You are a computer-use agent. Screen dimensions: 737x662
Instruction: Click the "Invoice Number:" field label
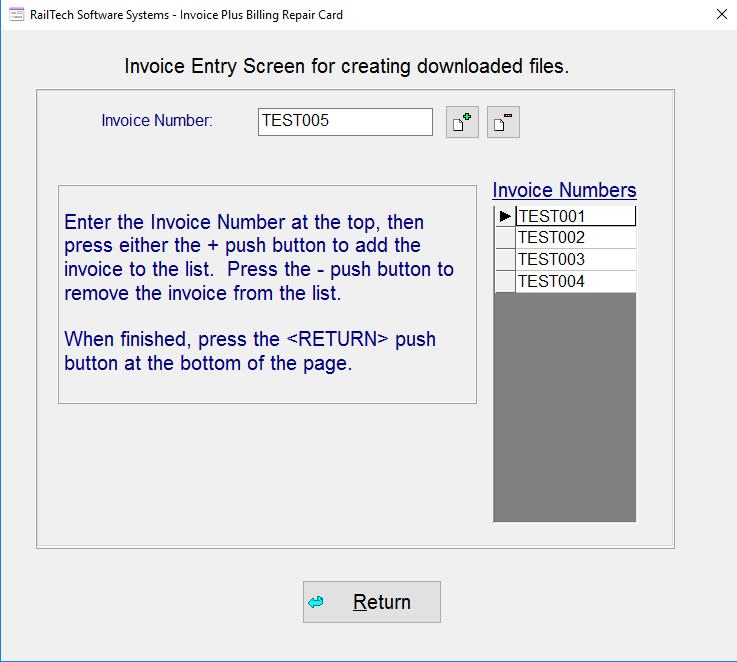point(157,121)
